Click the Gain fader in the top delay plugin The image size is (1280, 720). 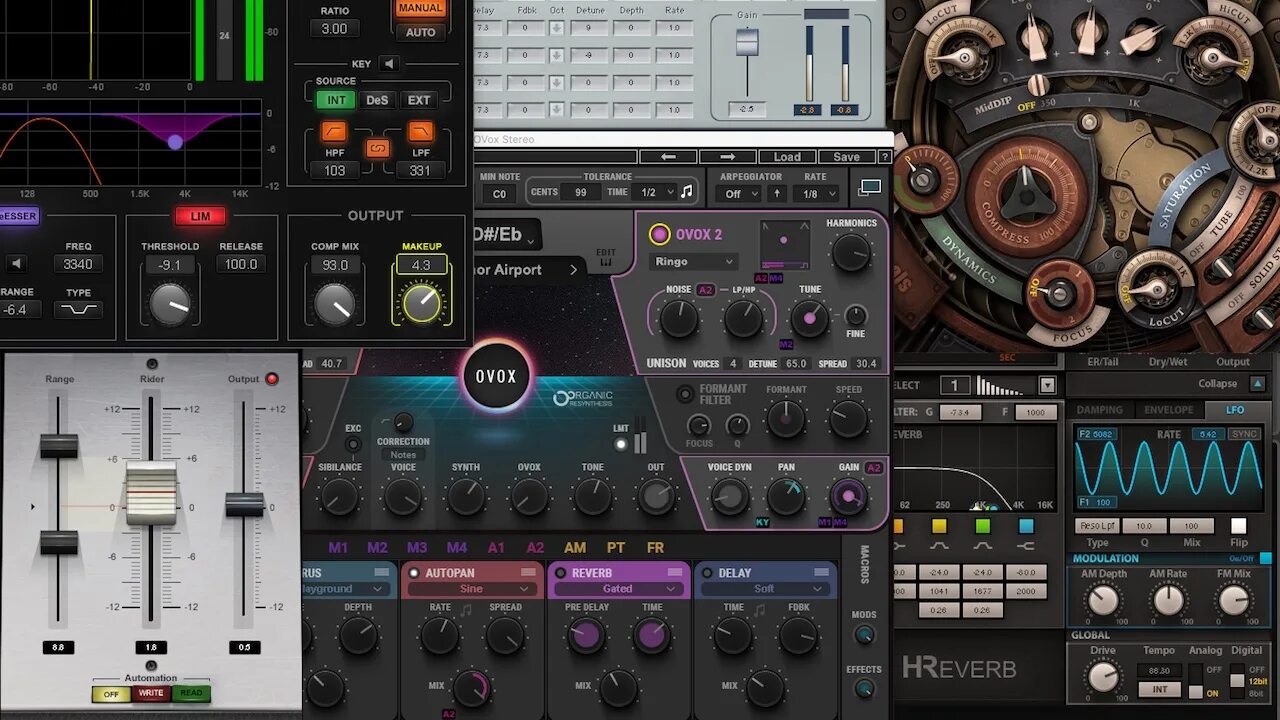[747, 42]
